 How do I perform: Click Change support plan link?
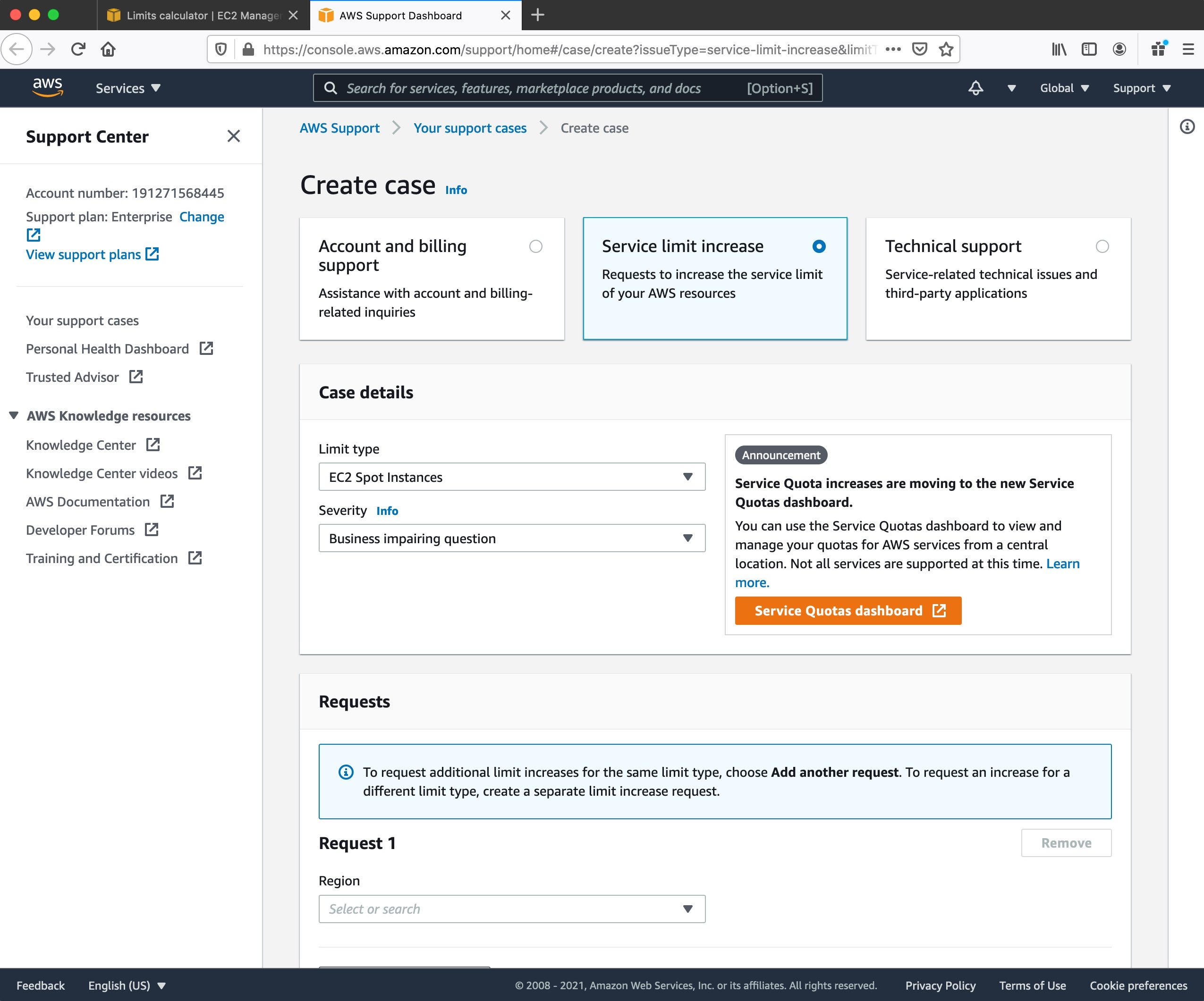click(201, 217)
